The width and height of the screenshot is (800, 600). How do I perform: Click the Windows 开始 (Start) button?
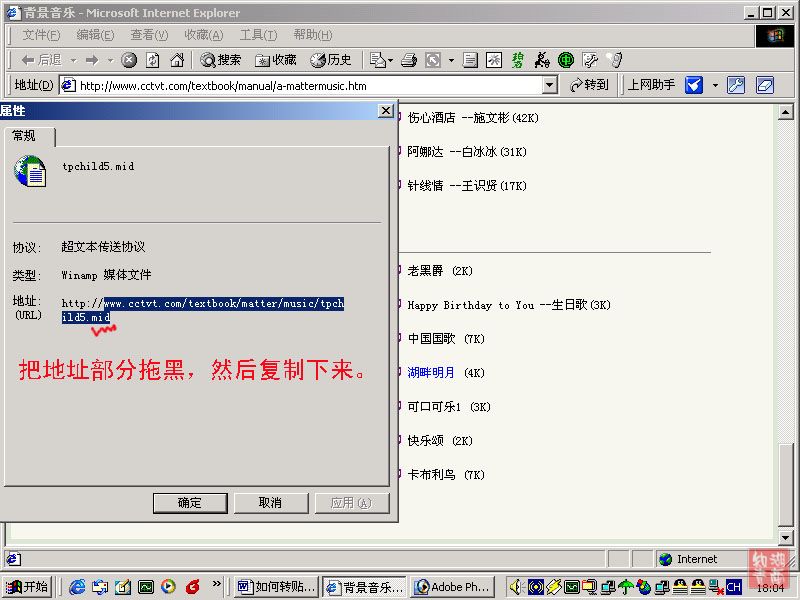coord(28,587)
